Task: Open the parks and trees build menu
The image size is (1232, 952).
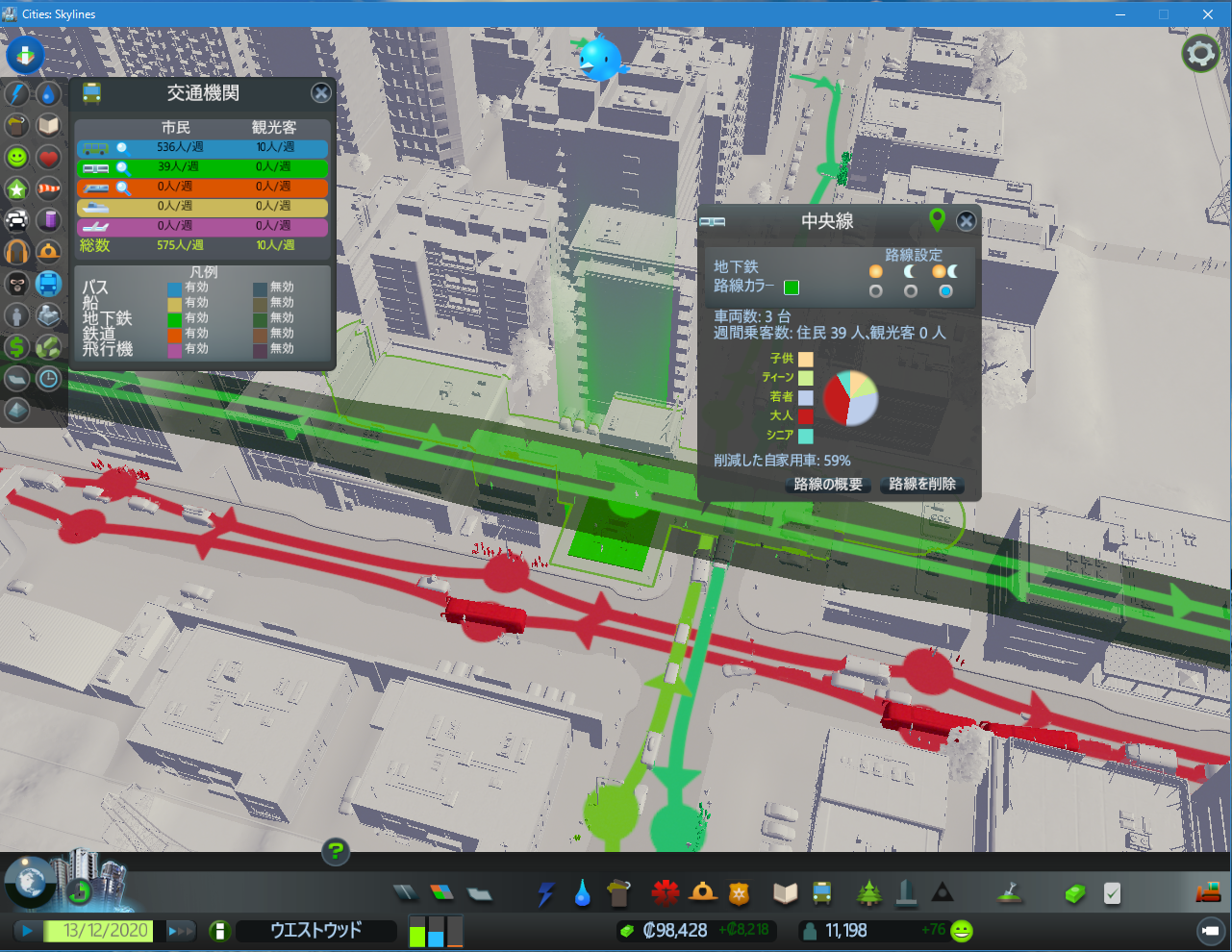Action: (x=869, y=893)
